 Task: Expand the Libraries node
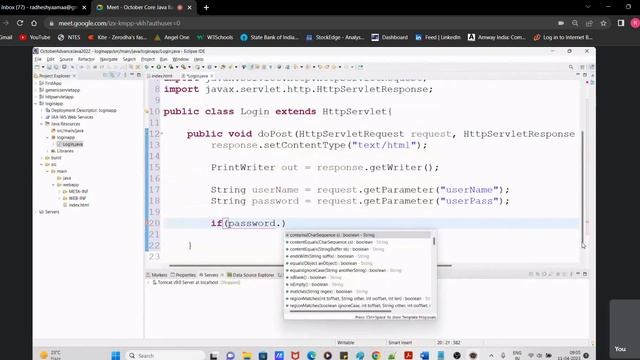click(48, 151)
